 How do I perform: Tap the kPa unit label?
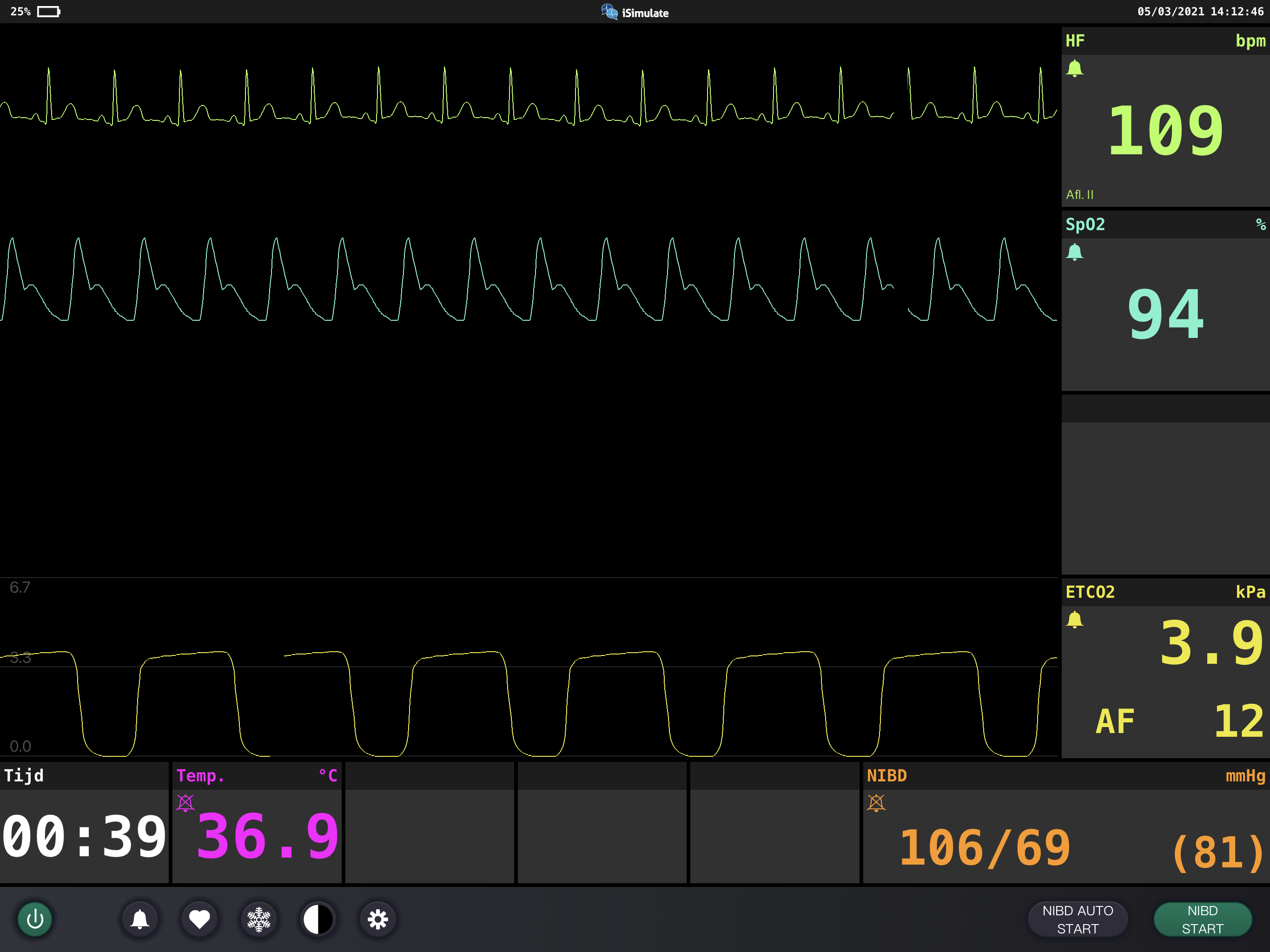click(1250, 592)
